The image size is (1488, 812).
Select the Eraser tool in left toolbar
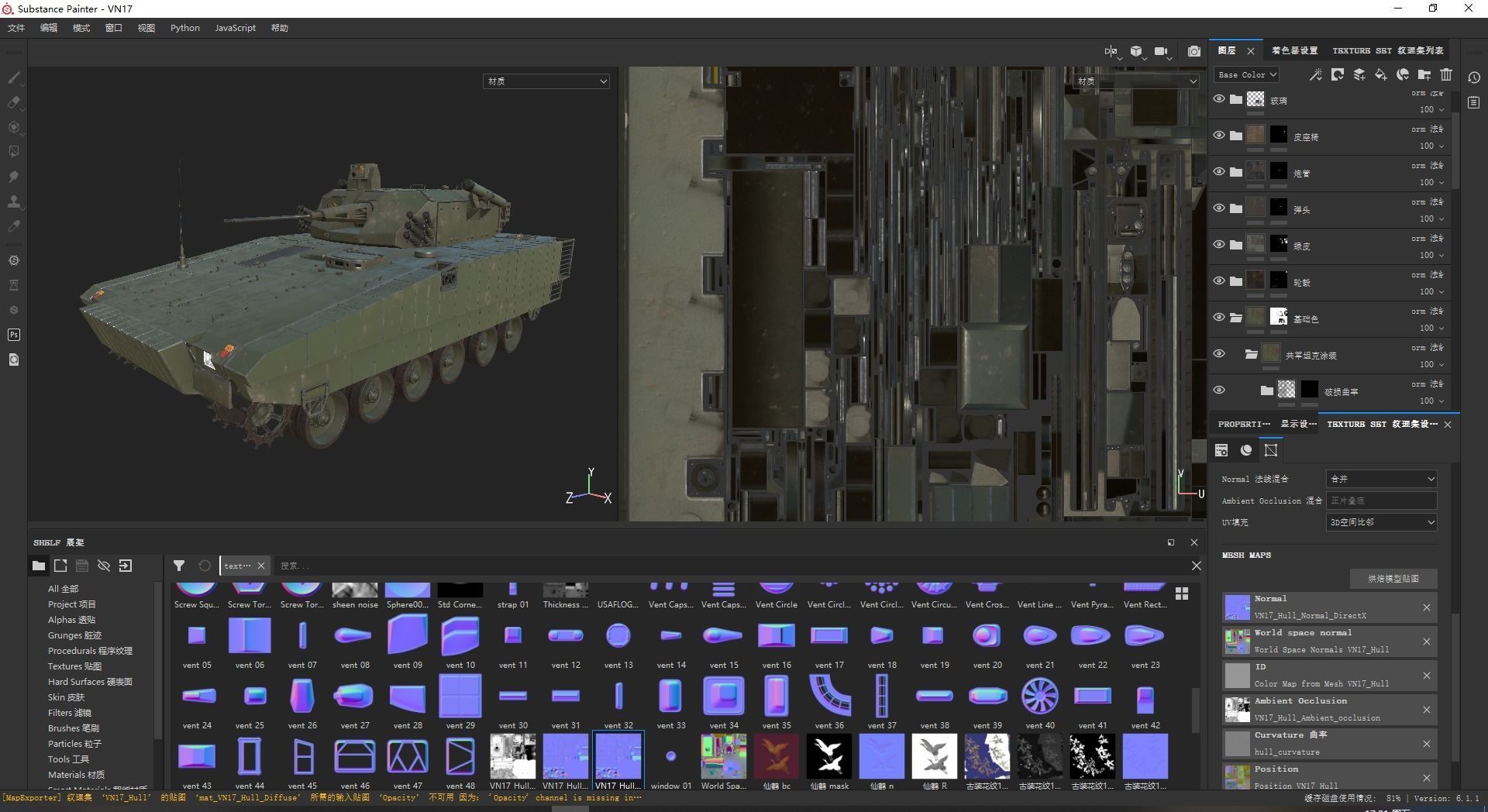tap(14, 102)
